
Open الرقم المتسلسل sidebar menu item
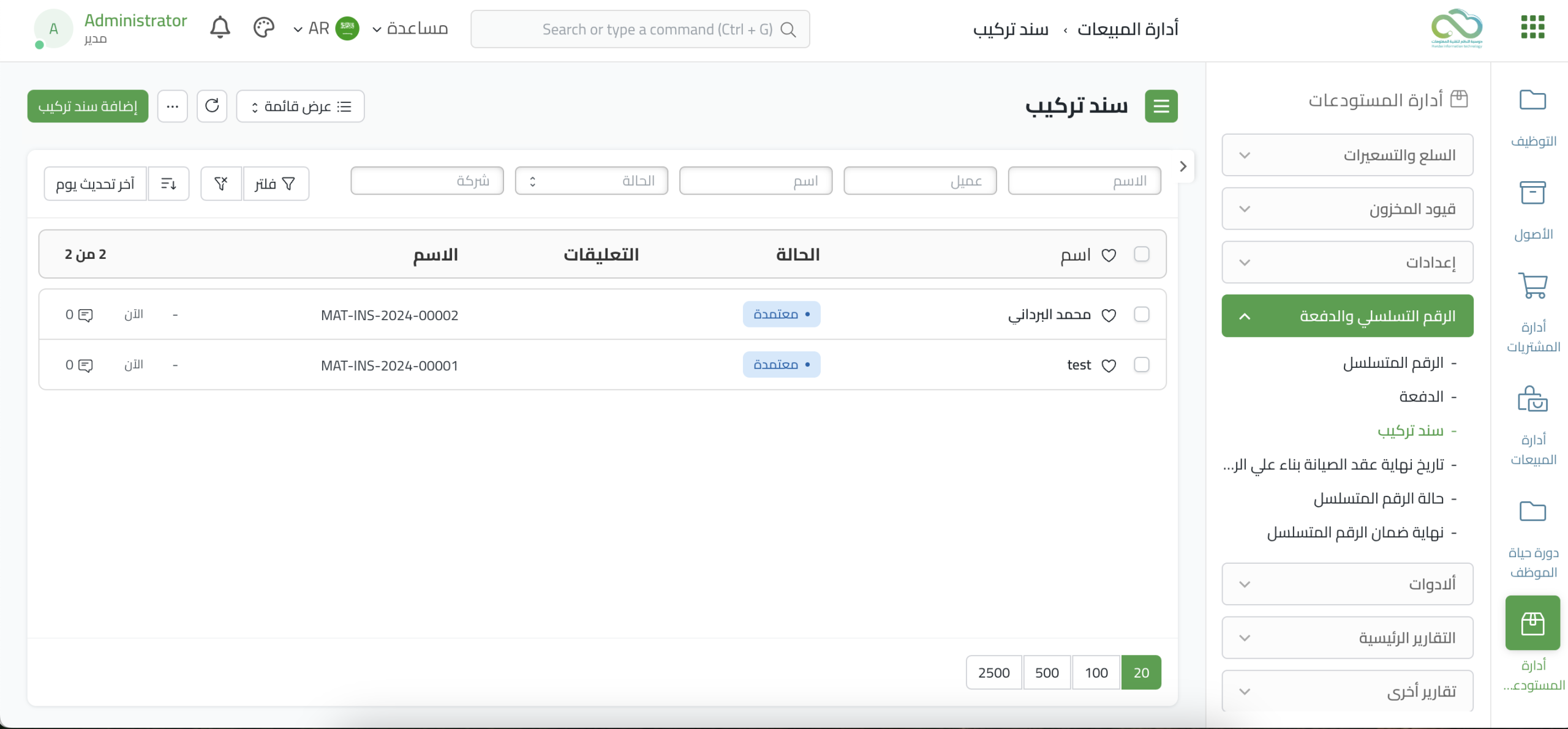tap(1393, 363)
